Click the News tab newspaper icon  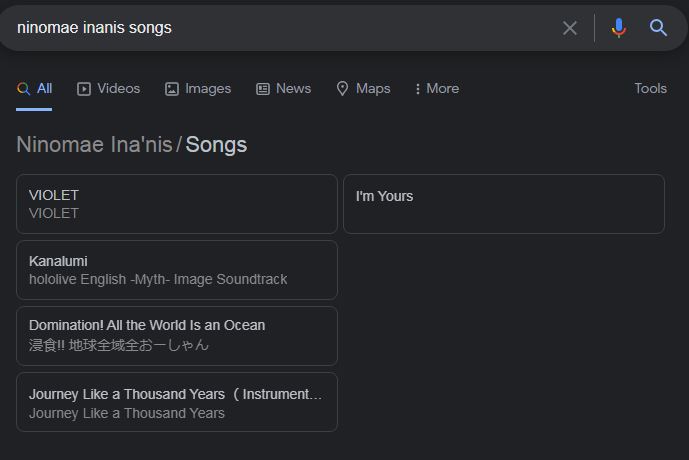click(263, 89)
